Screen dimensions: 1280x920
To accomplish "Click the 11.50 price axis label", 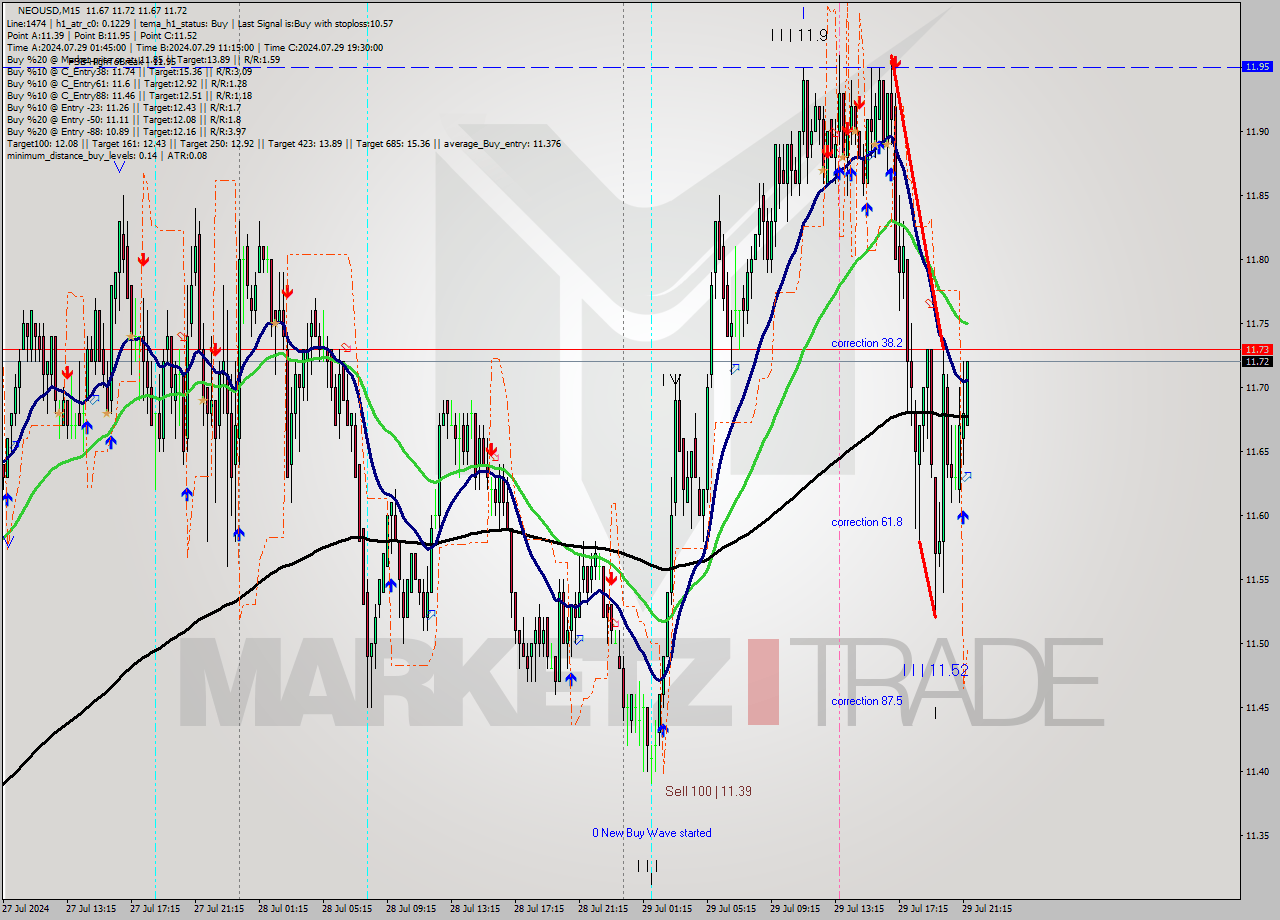I will pyautogui.click(x=1257, y=643).
